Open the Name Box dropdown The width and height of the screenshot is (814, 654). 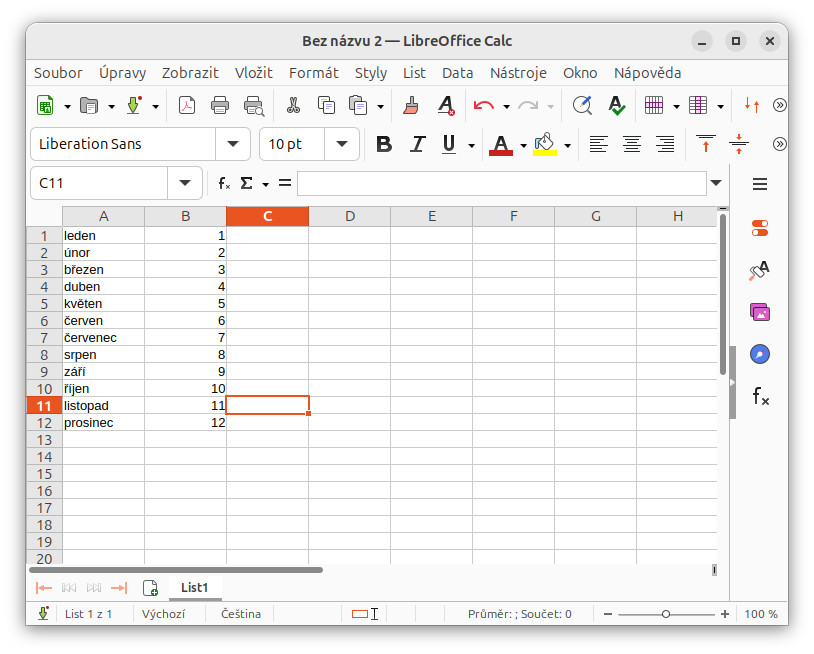(184, 183)
